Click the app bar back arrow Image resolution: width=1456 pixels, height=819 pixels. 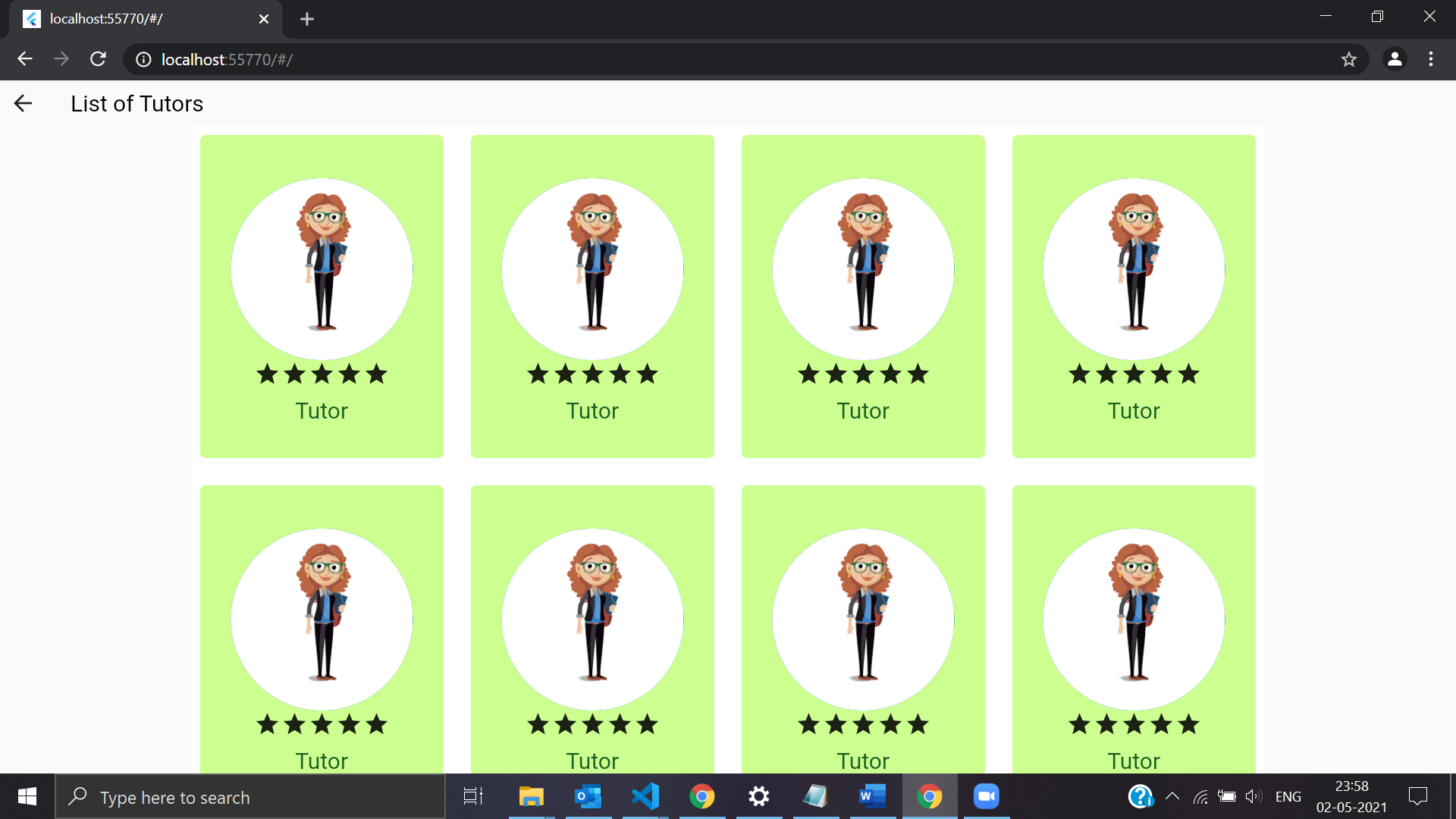pyautogui.click(x=24, y=104)
